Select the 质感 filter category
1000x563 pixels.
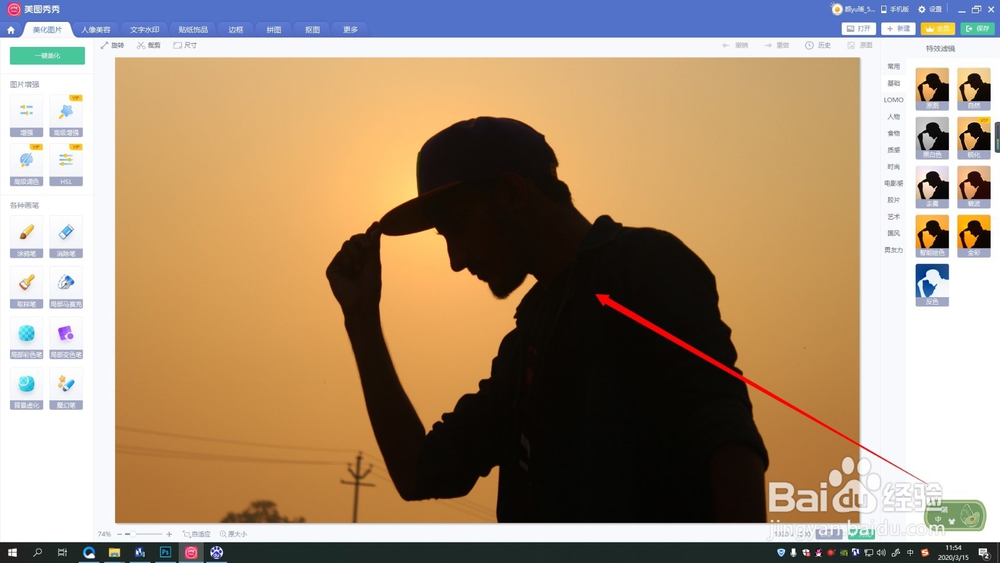[893, 150]
